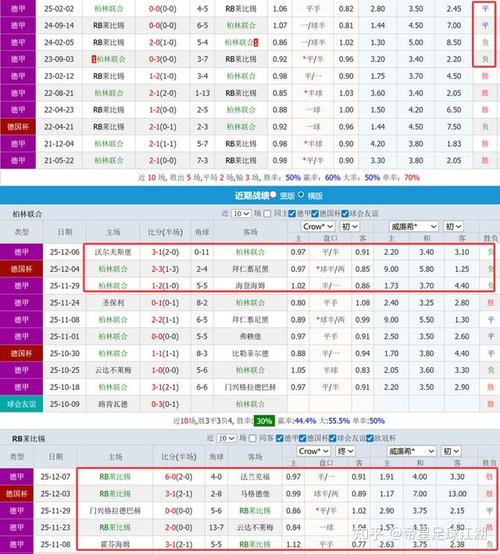Click the 近期战绩 section header

point(252,195)
